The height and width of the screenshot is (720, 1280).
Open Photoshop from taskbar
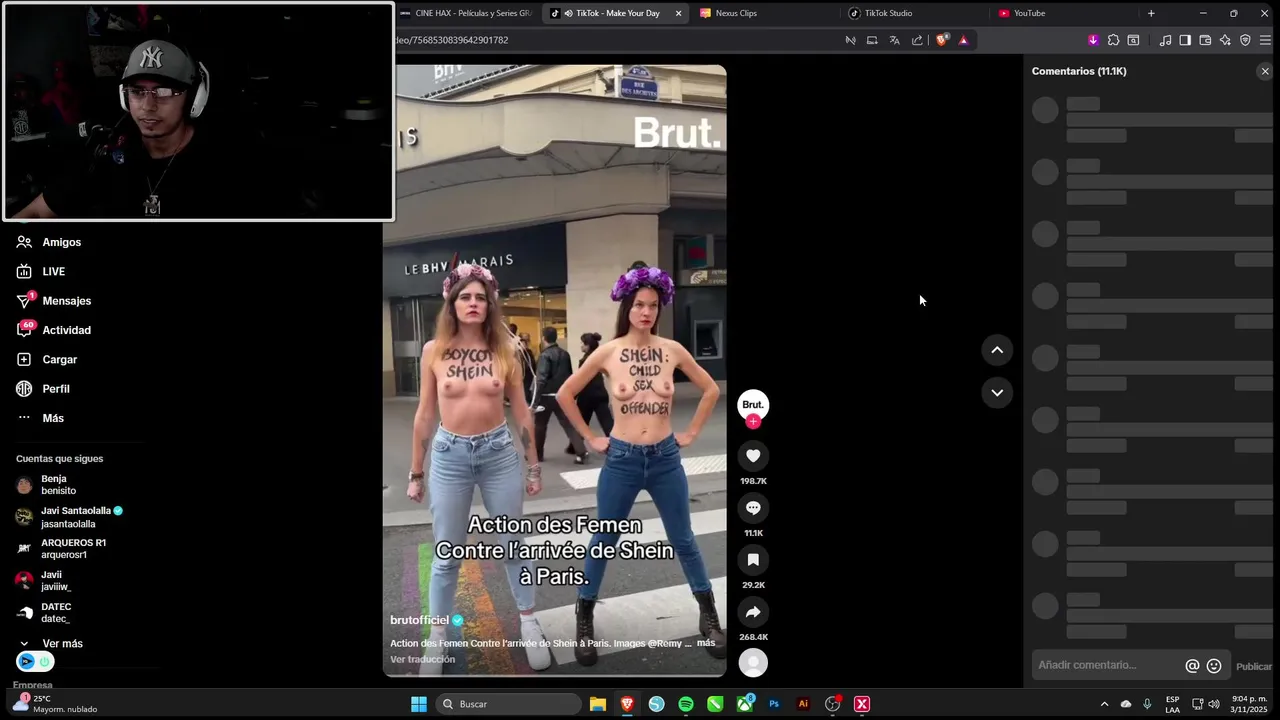(x=774, y=704)
